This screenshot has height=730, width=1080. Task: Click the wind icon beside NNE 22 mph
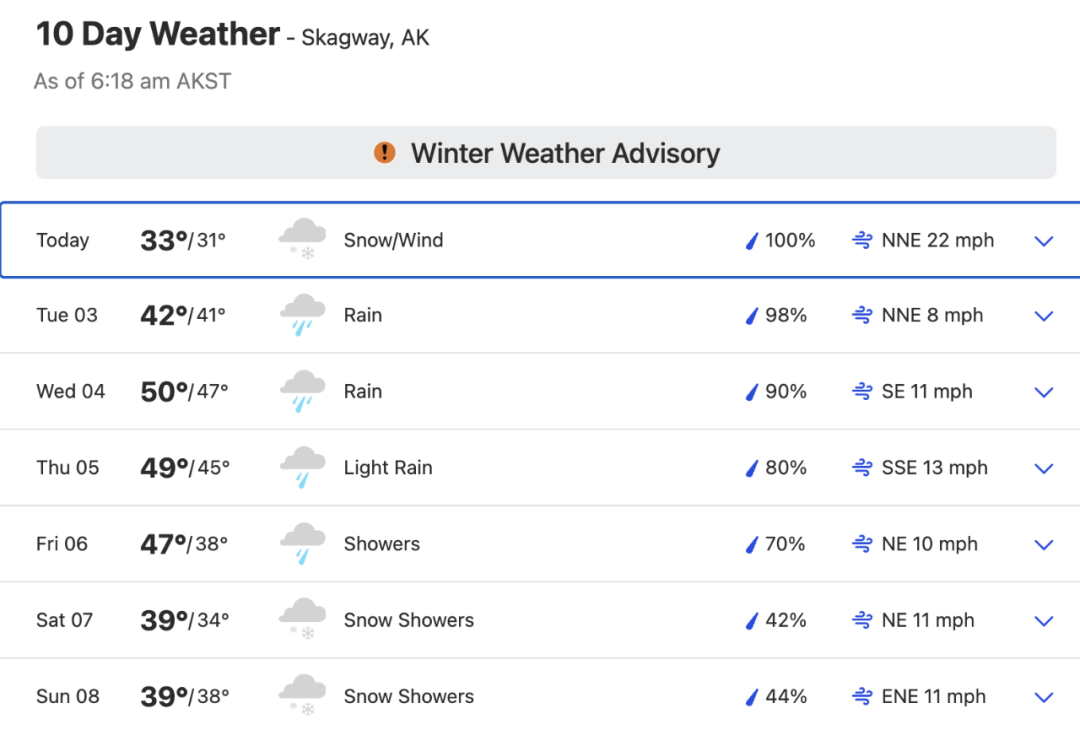point(862,240)
